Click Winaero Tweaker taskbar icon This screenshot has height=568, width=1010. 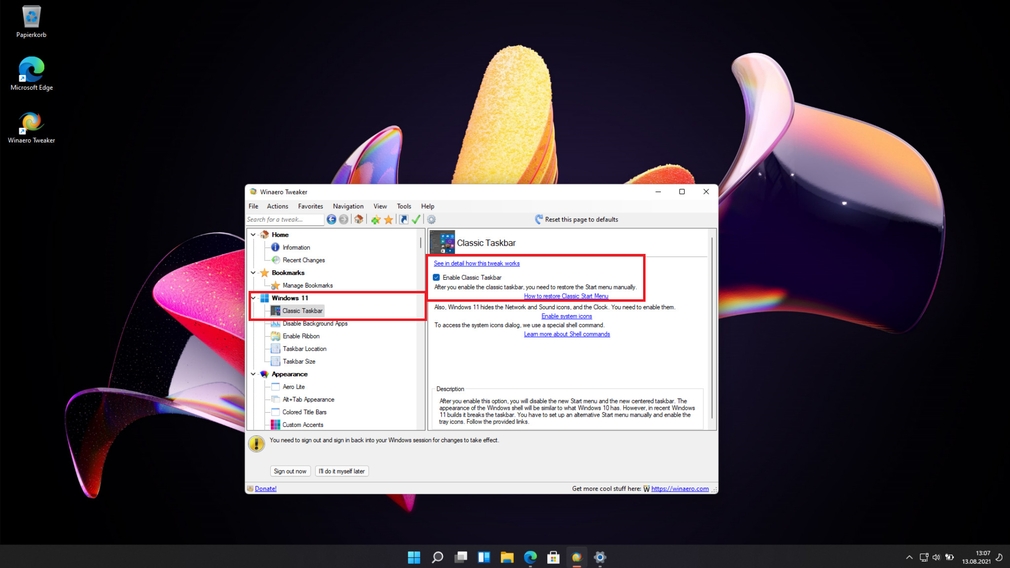pyautogui.click(x=576, y=557)
